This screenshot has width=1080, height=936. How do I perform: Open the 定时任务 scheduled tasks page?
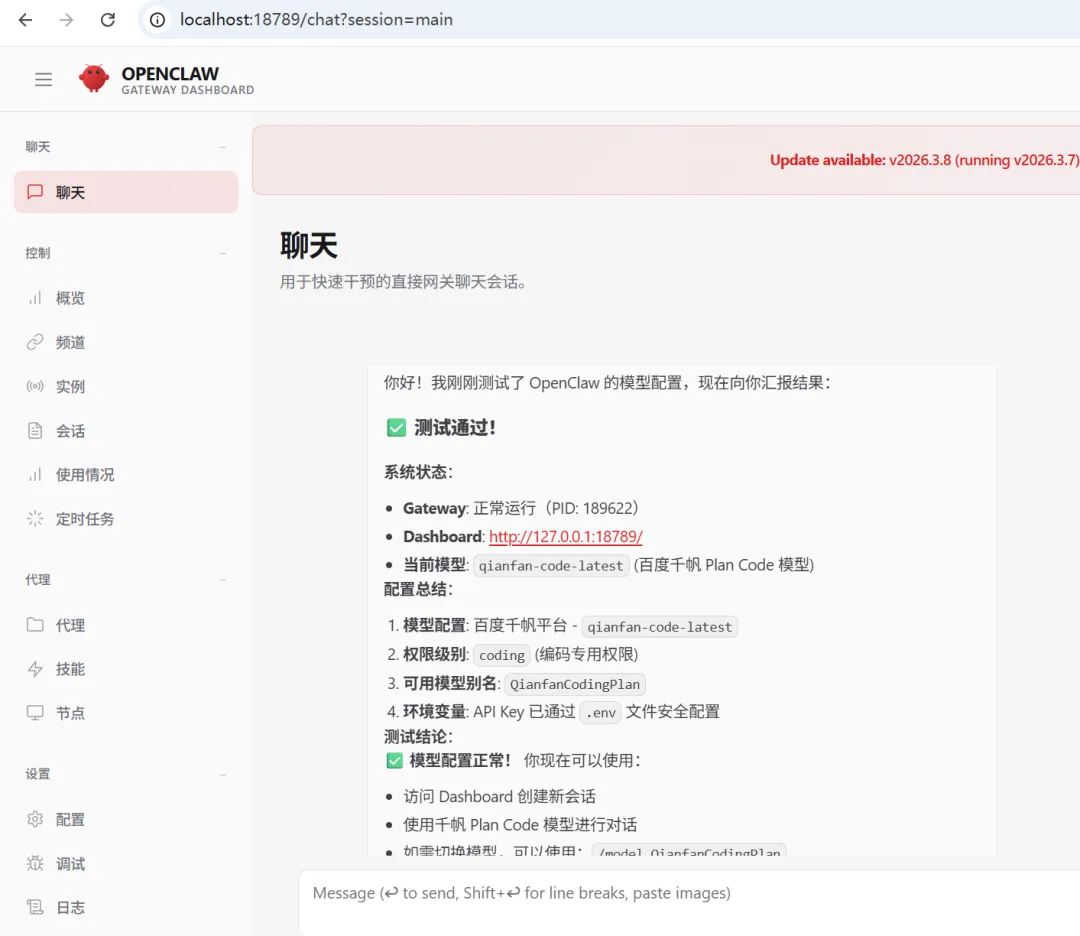[126, 519]
